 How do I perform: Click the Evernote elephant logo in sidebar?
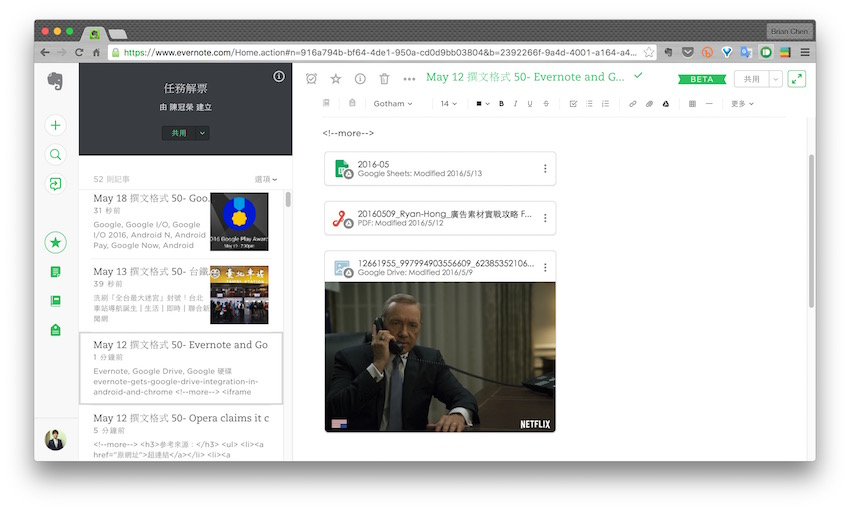55,81
